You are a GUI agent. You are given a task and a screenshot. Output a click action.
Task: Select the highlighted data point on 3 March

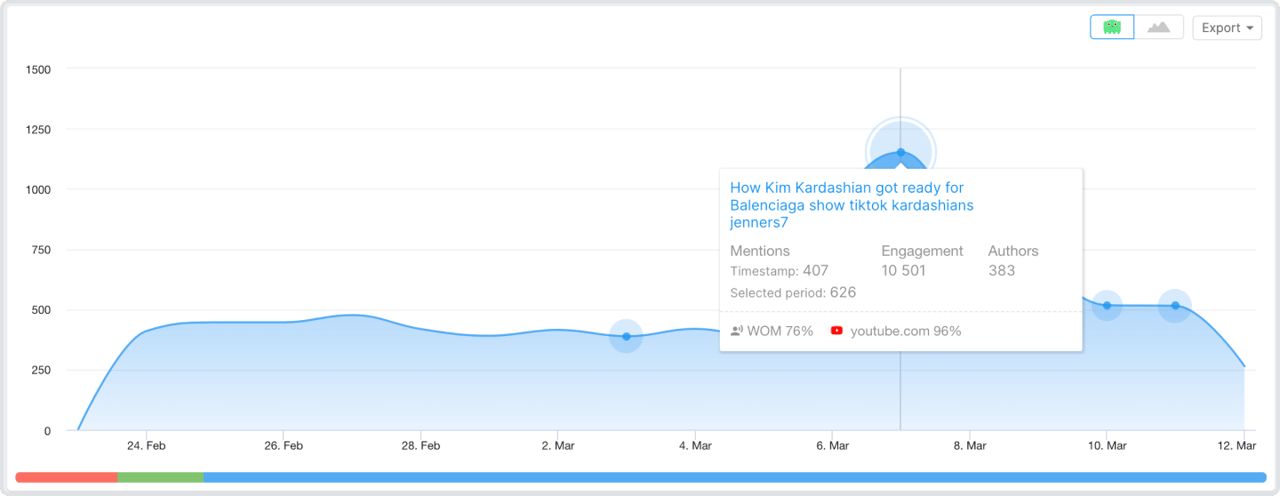click(626, 337)
